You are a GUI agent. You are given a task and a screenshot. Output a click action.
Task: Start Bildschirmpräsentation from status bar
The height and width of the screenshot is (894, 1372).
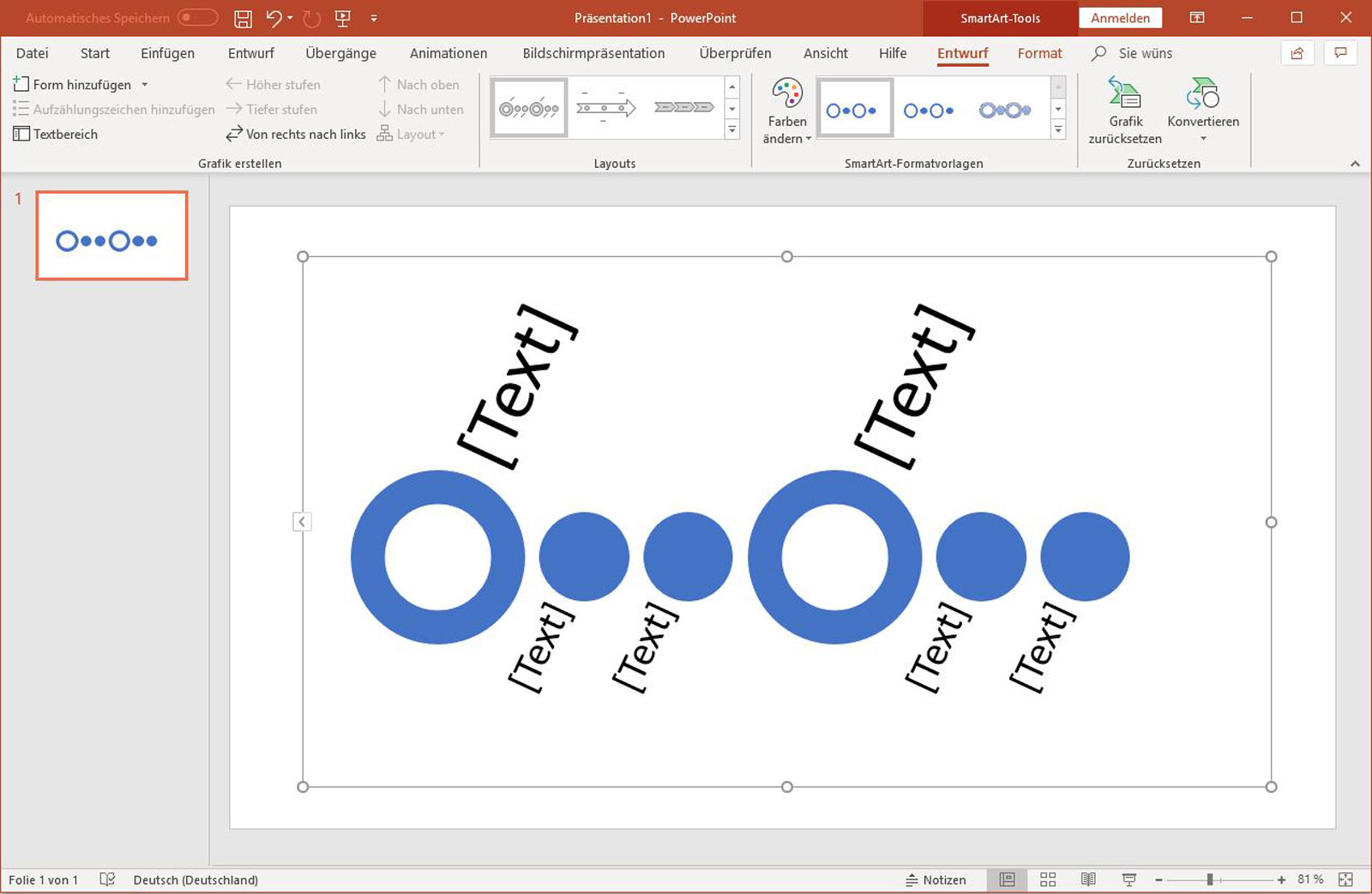[x=1129, y=879]
